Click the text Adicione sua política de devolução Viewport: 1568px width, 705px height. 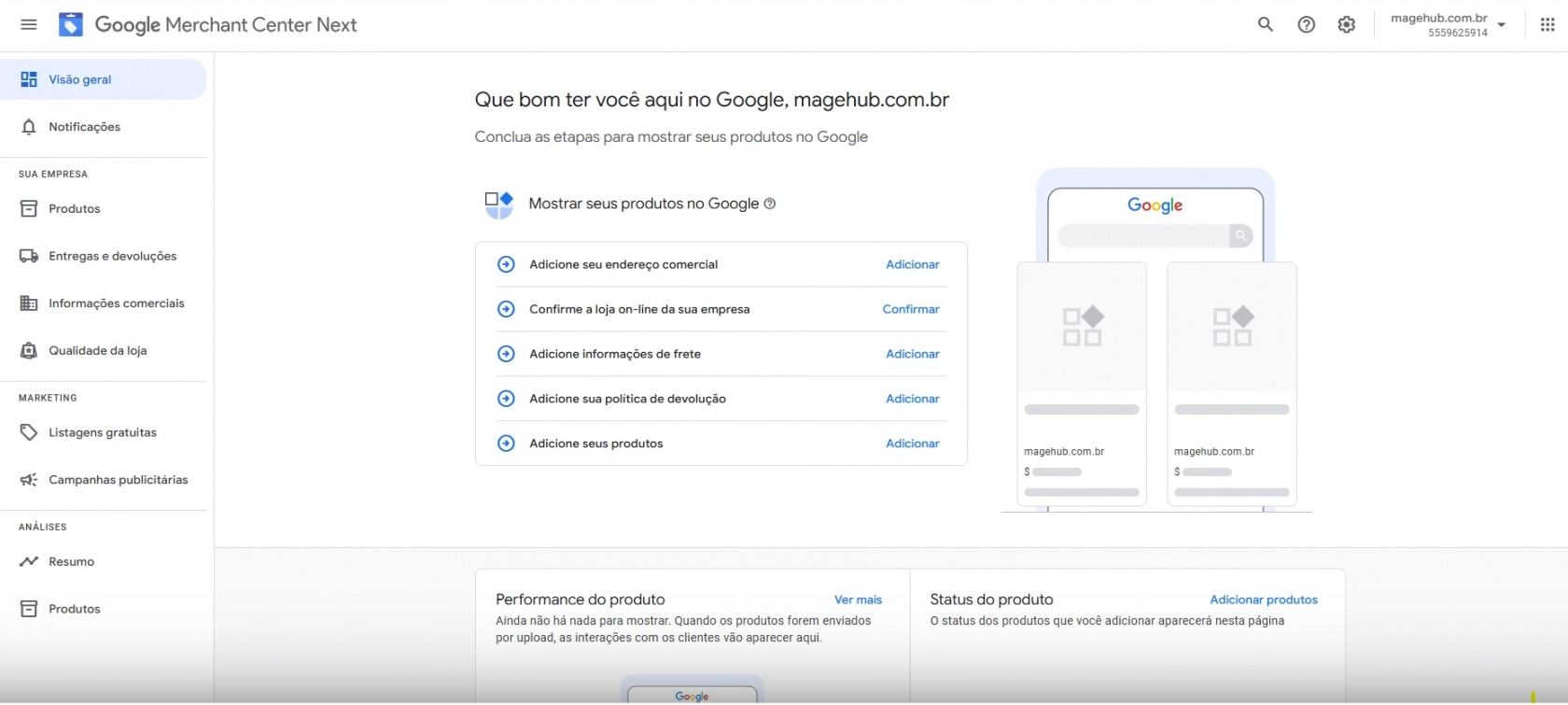click(x=627, y=399)
